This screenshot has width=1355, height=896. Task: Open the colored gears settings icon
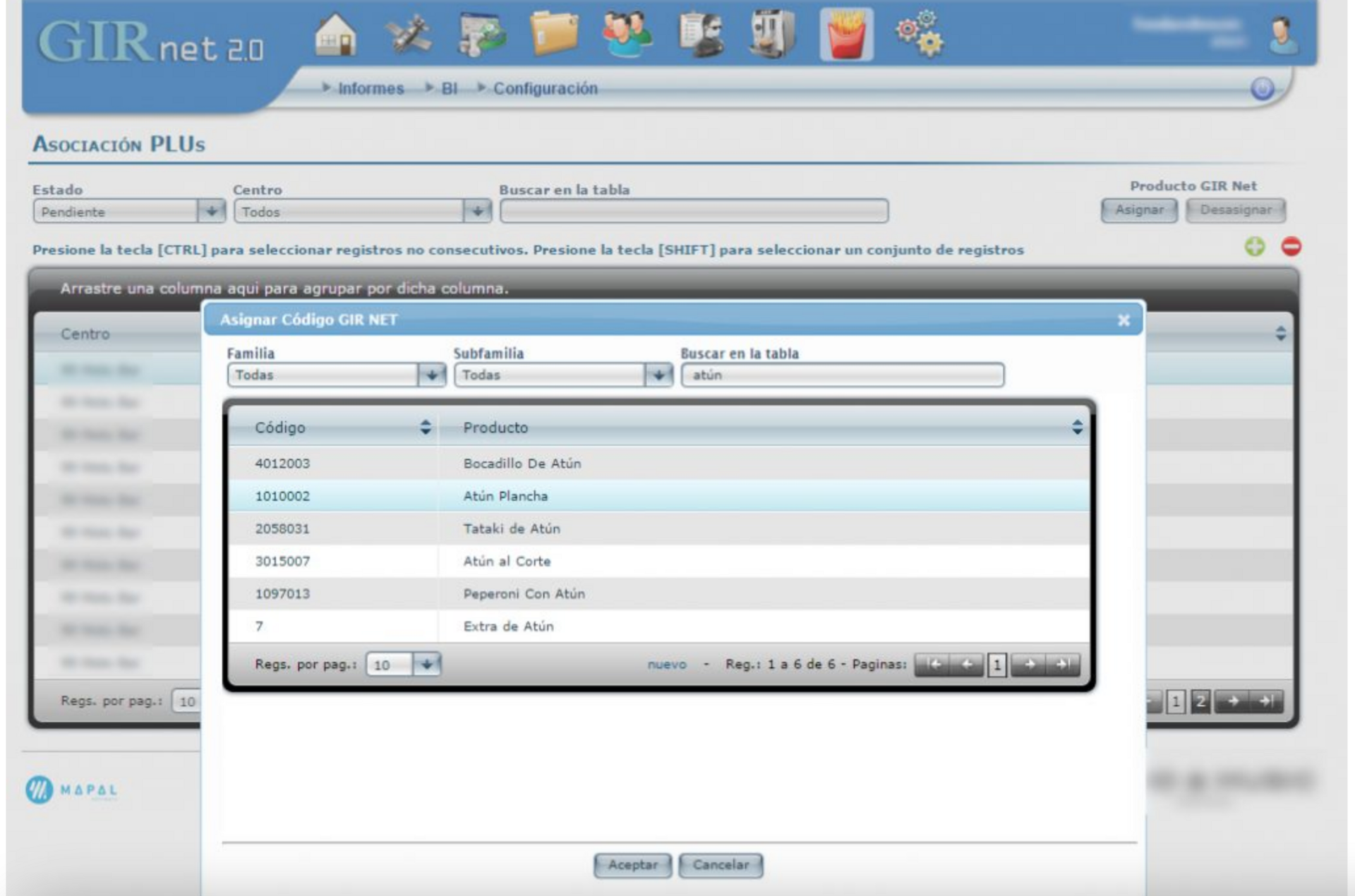point(920,34)
